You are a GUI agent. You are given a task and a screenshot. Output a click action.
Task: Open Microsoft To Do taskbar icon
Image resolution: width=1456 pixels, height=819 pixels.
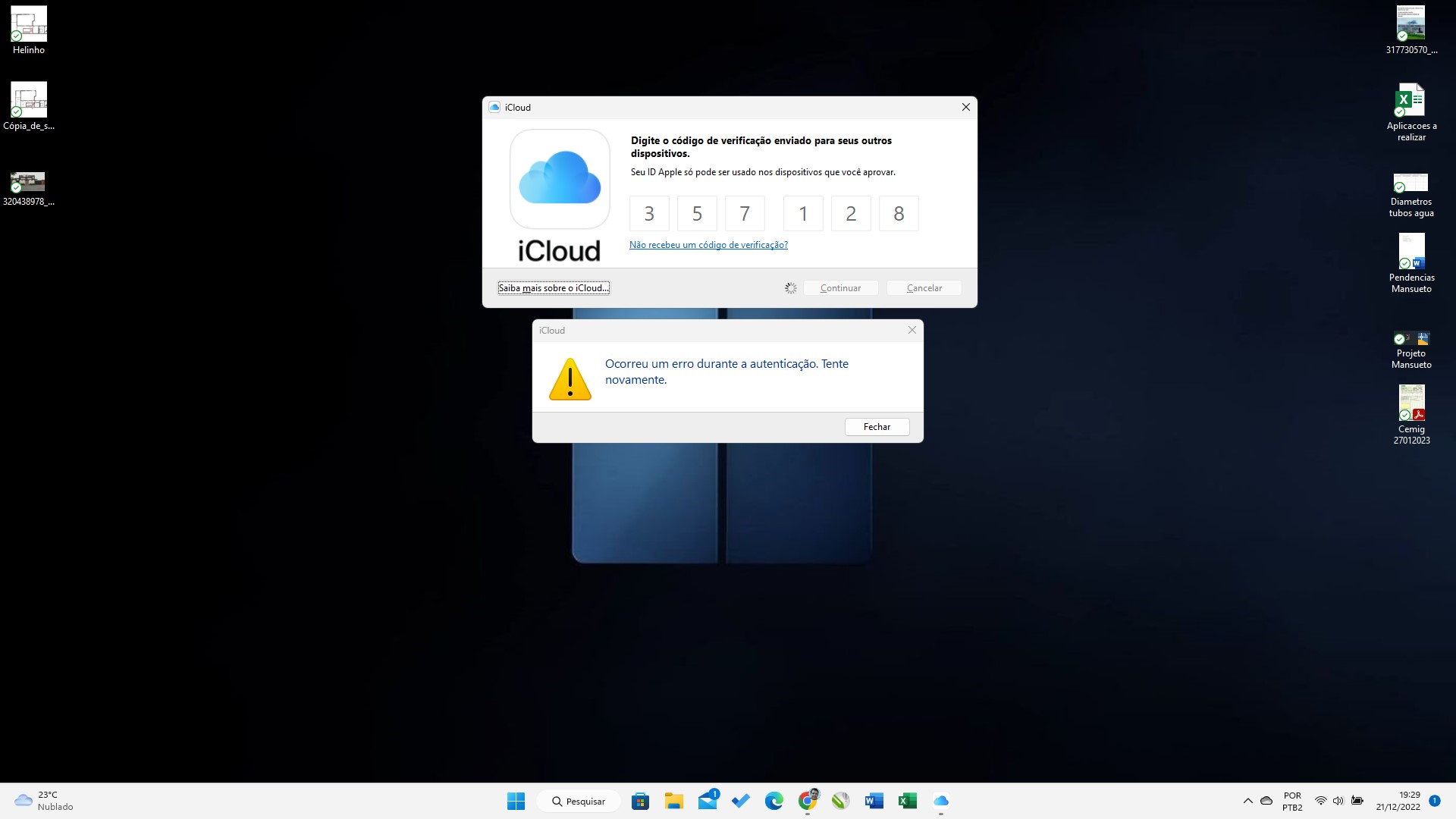tap(741, 801)
